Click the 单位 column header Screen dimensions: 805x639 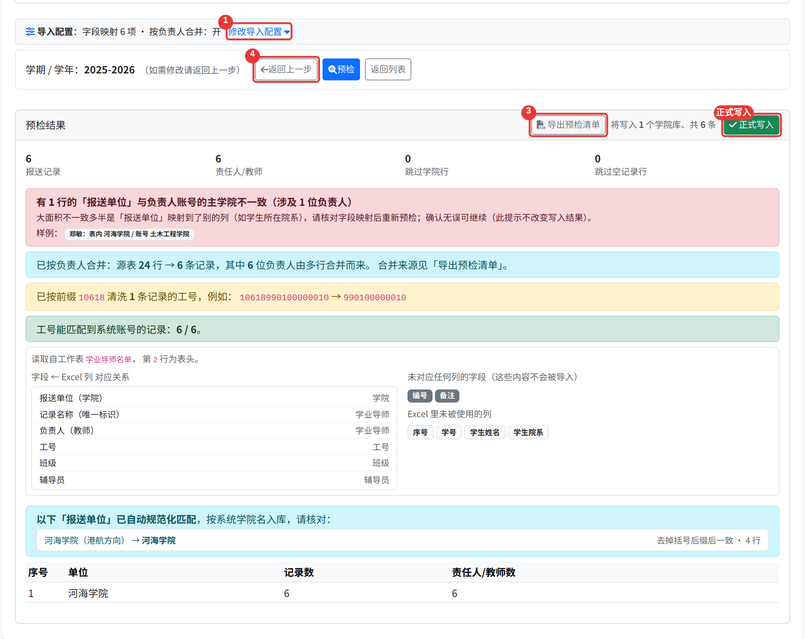[x=78, y=572]
